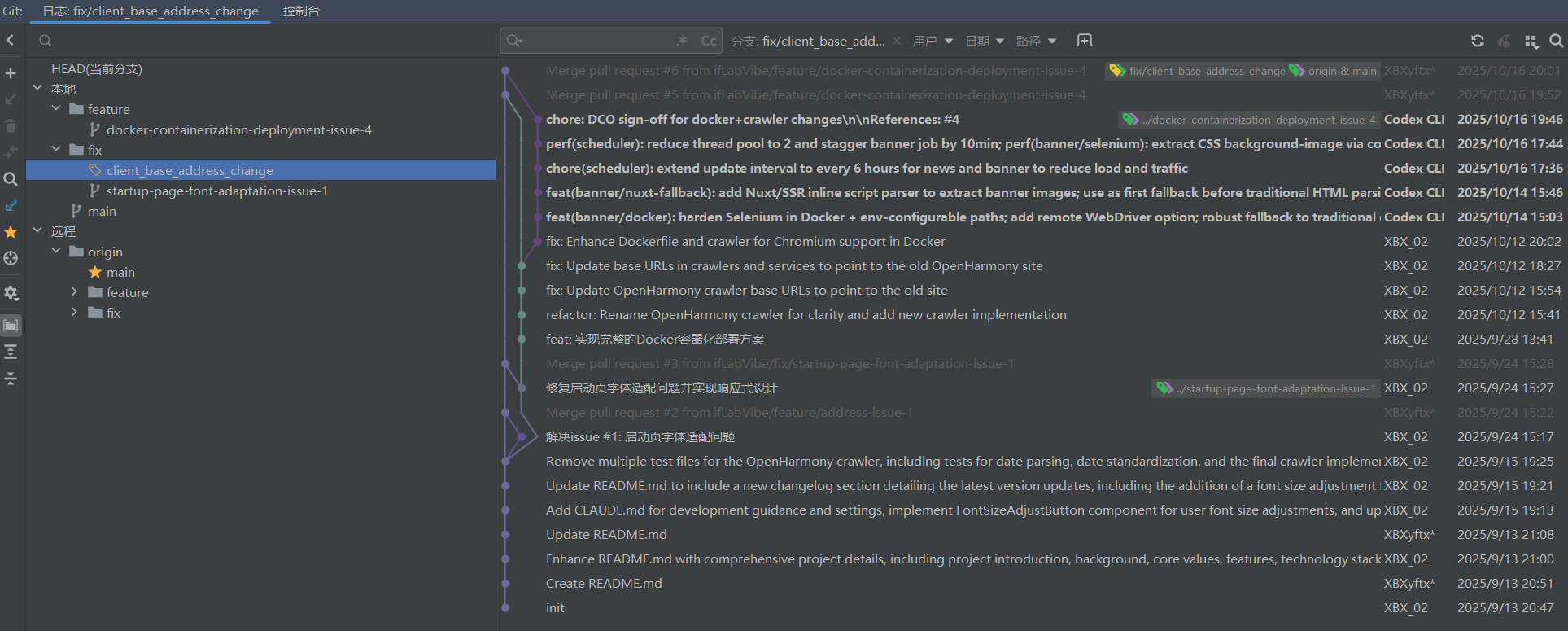Collapse the 本地 branches node
Image resolution: width=1568 pixels, height=631 pixels.
[x=37, y=89]
